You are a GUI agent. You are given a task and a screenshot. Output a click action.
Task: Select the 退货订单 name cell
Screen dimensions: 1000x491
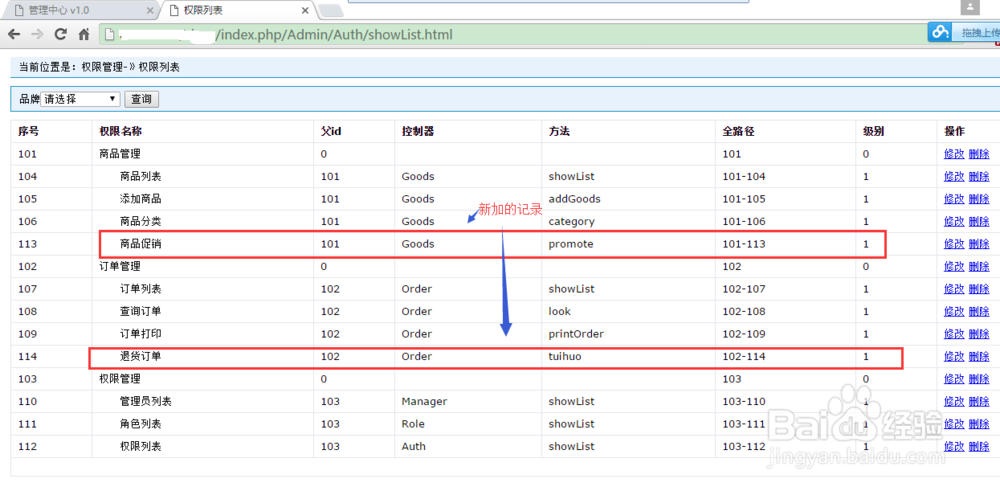pyautogui.click(x=140, y=356)
